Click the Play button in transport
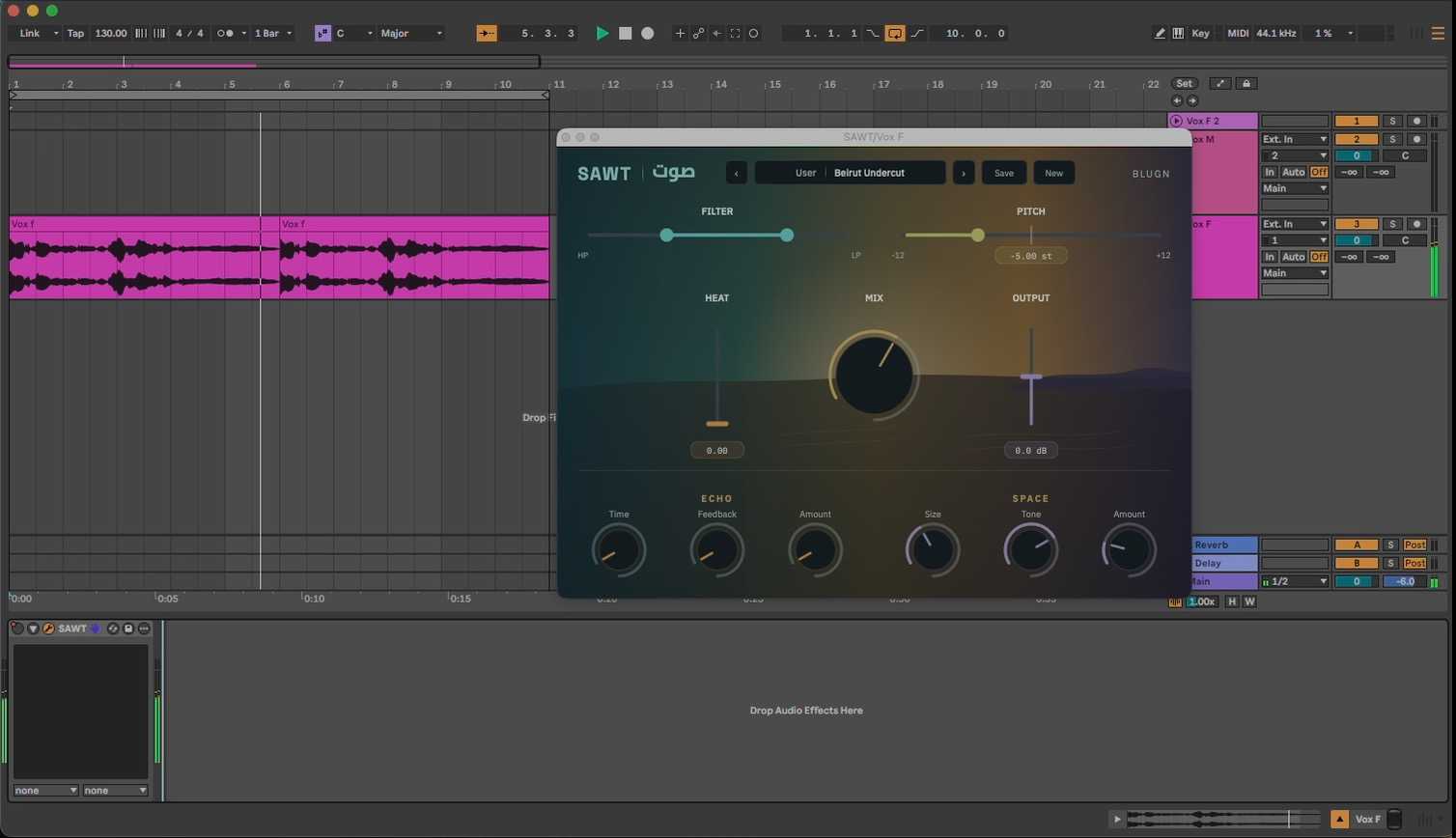The image size is (1456, 838). click(602, 33)
